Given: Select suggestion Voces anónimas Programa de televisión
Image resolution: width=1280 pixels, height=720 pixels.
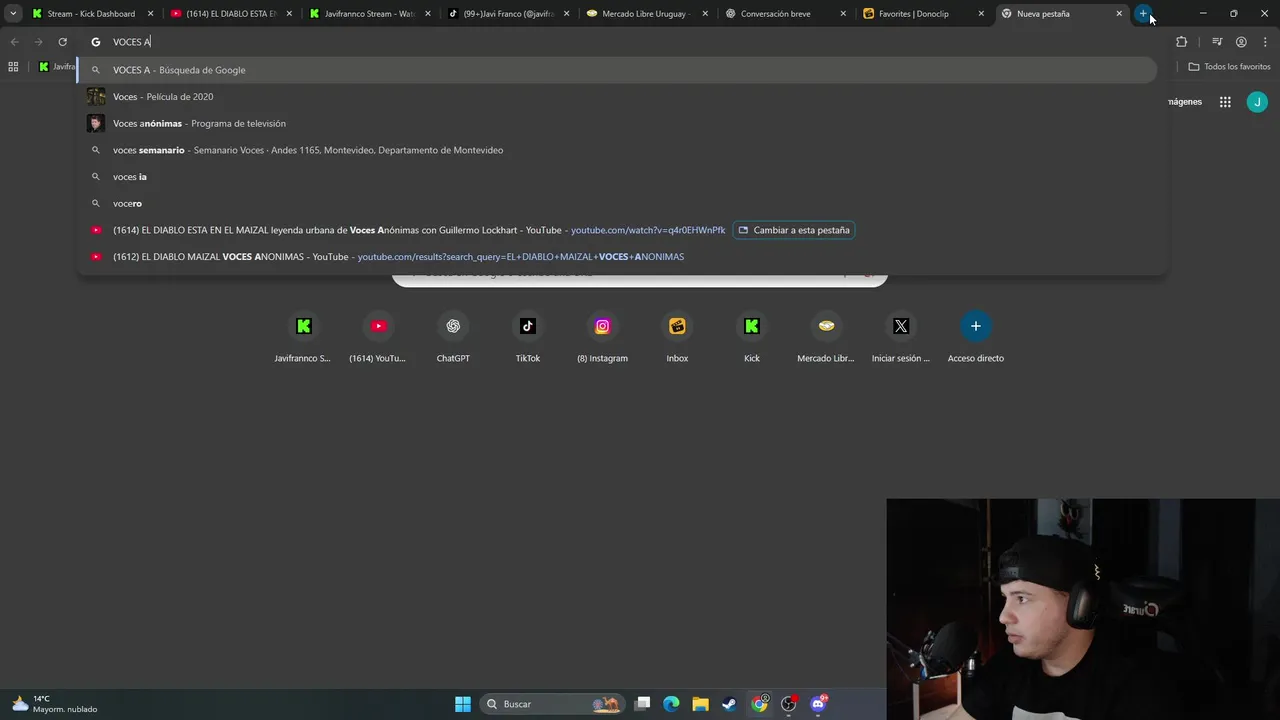Looking at the screenshot, I should point(617,123).
